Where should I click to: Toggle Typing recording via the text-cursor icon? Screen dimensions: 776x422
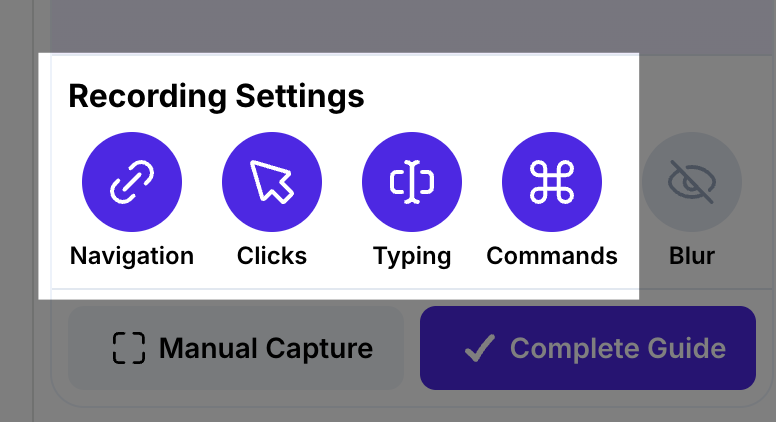412,182
